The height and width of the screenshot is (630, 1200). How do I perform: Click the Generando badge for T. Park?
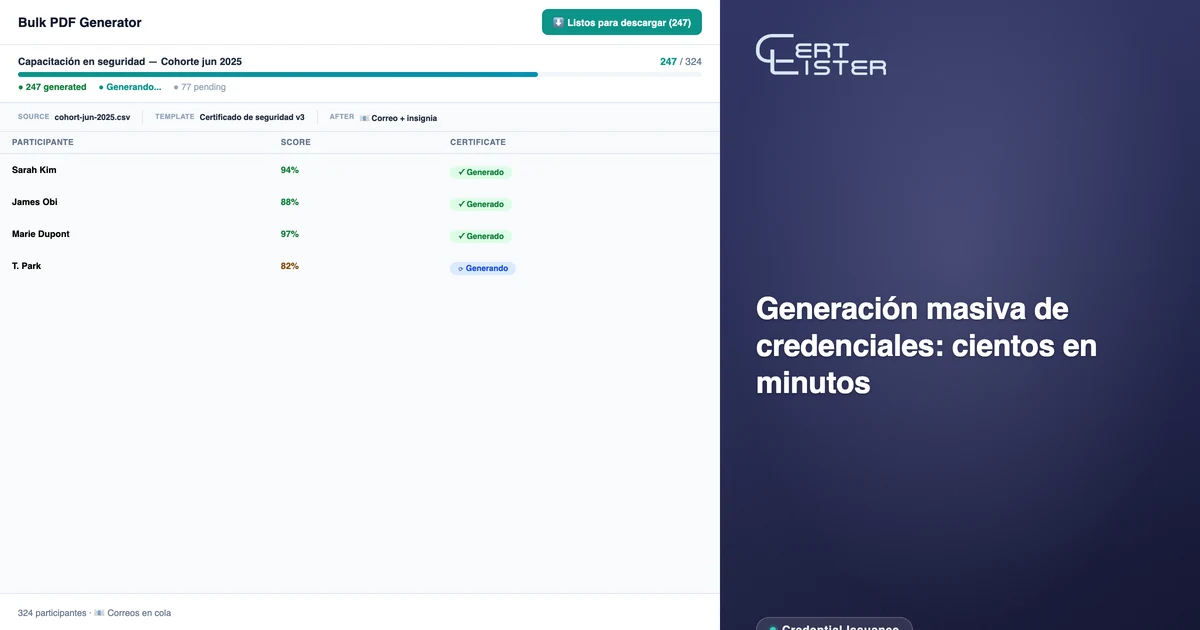483,268
